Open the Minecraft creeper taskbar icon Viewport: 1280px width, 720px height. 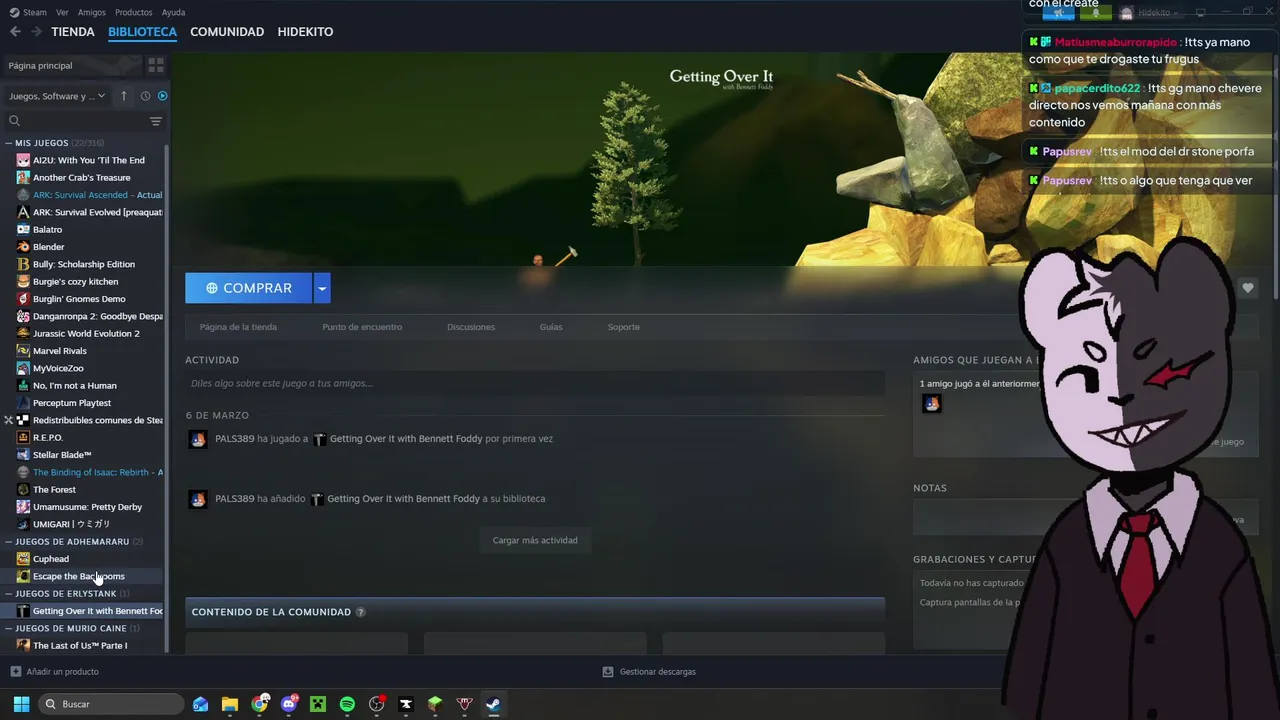(x=319, y=704)
